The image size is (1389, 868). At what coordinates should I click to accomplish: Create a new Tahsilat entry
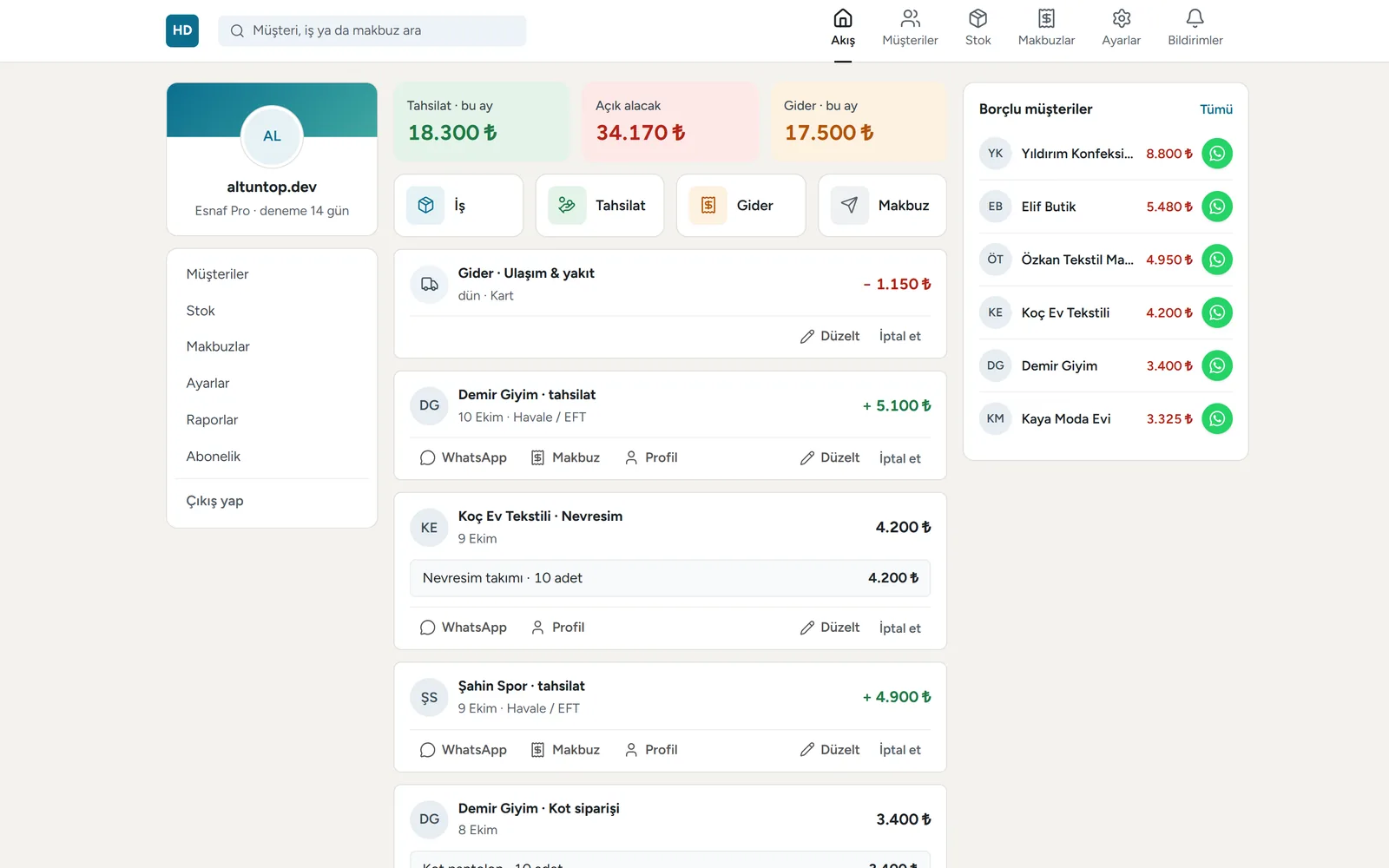(600, 206)
